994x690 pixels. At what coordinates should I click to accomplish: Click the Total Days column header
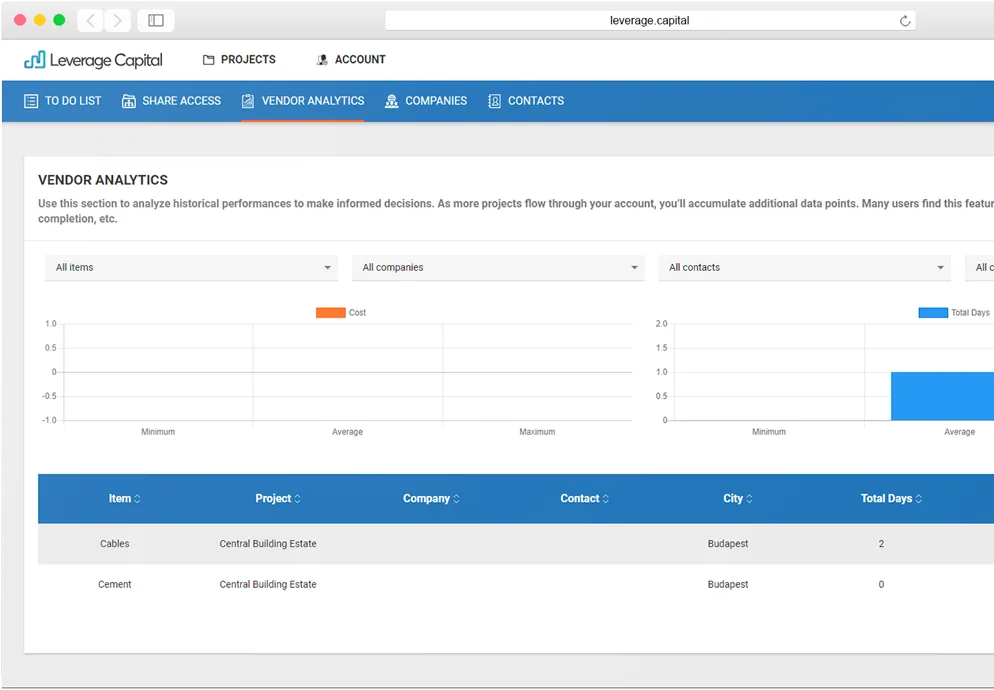[x=891, y=499]
